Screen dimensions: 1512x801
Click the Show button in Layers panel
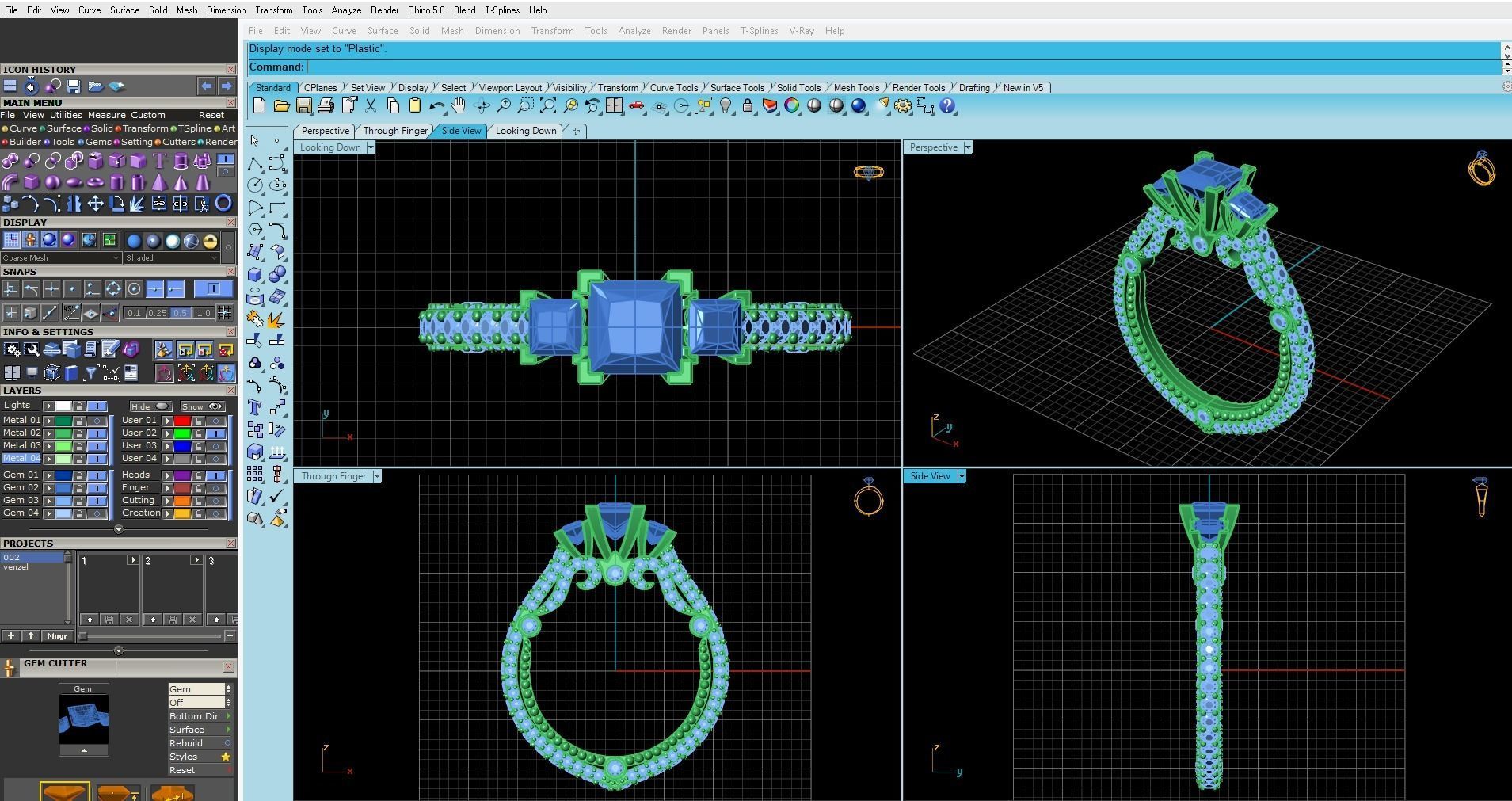coord(202,406)
